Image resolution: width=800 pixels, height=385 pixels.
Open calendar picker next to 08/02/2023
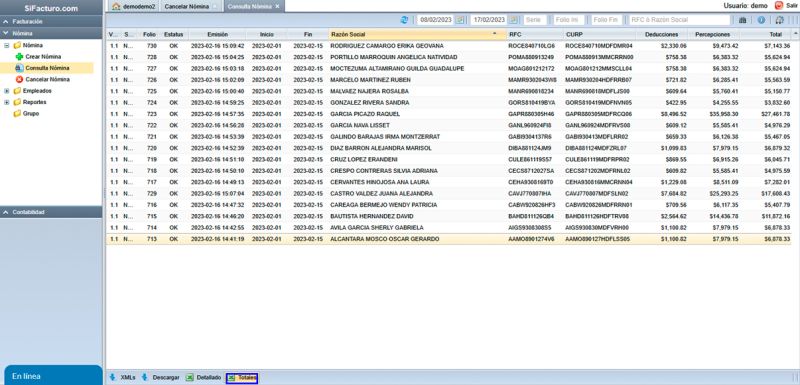pyautogui.click(x=460, y=20)
